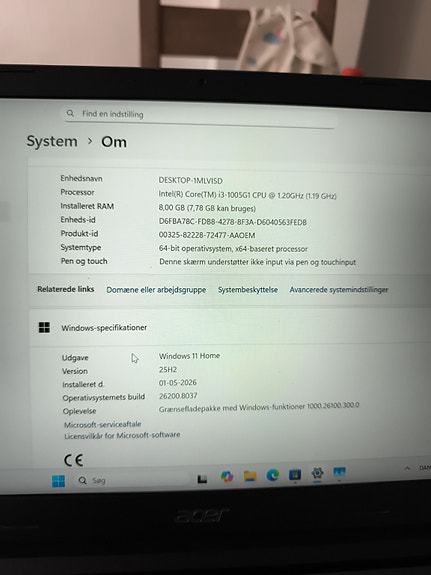This screenshot has width=431, height=575.
Task: Open 'Licensvilkår for Microsoft-software' link
Action: click(122, 435)
